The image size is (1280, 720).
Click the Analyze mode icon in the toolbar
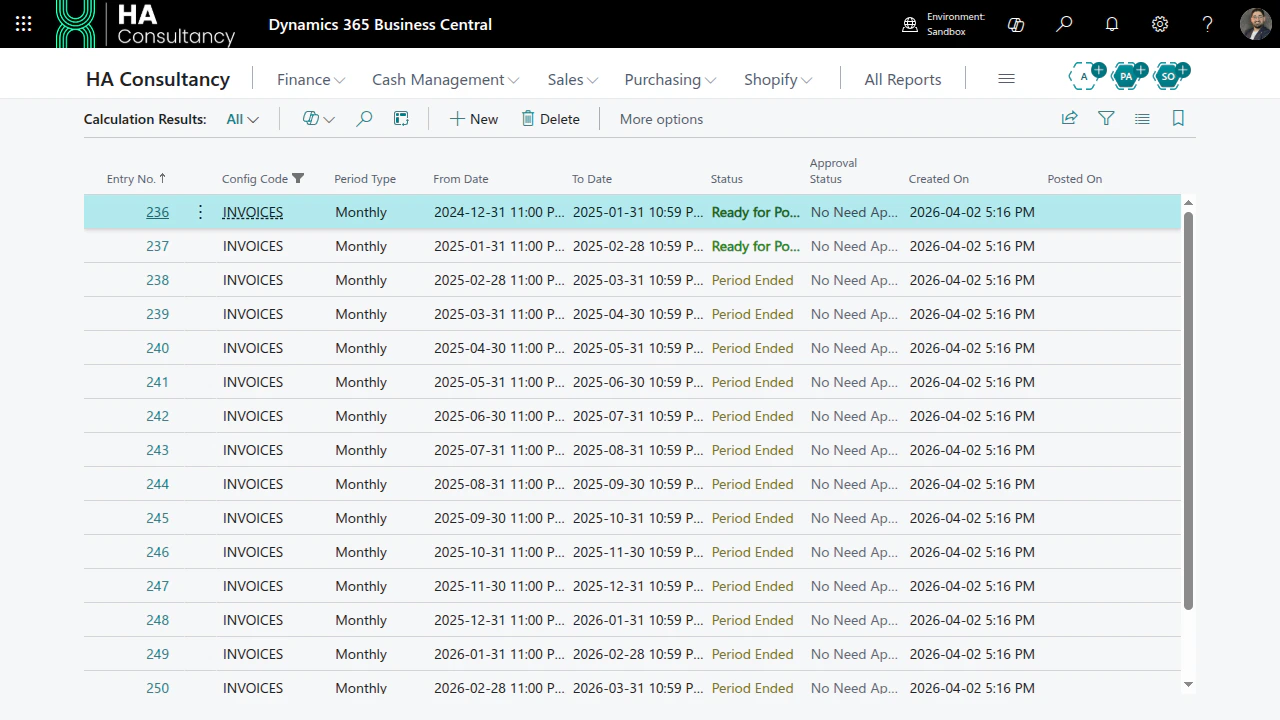point(401,119)
